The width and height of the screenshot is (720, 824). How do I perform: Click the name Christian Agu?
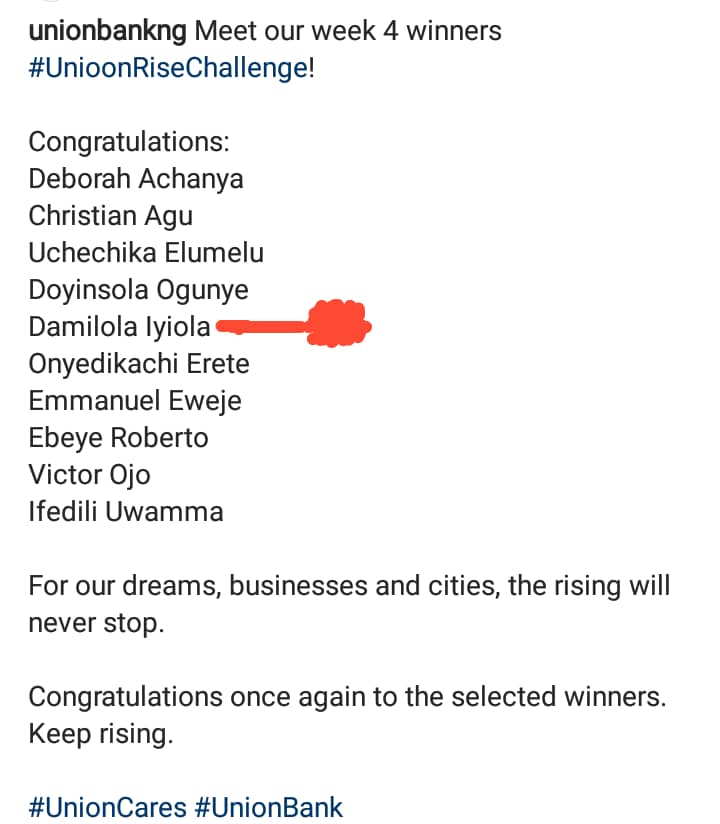tap(111, 216)
